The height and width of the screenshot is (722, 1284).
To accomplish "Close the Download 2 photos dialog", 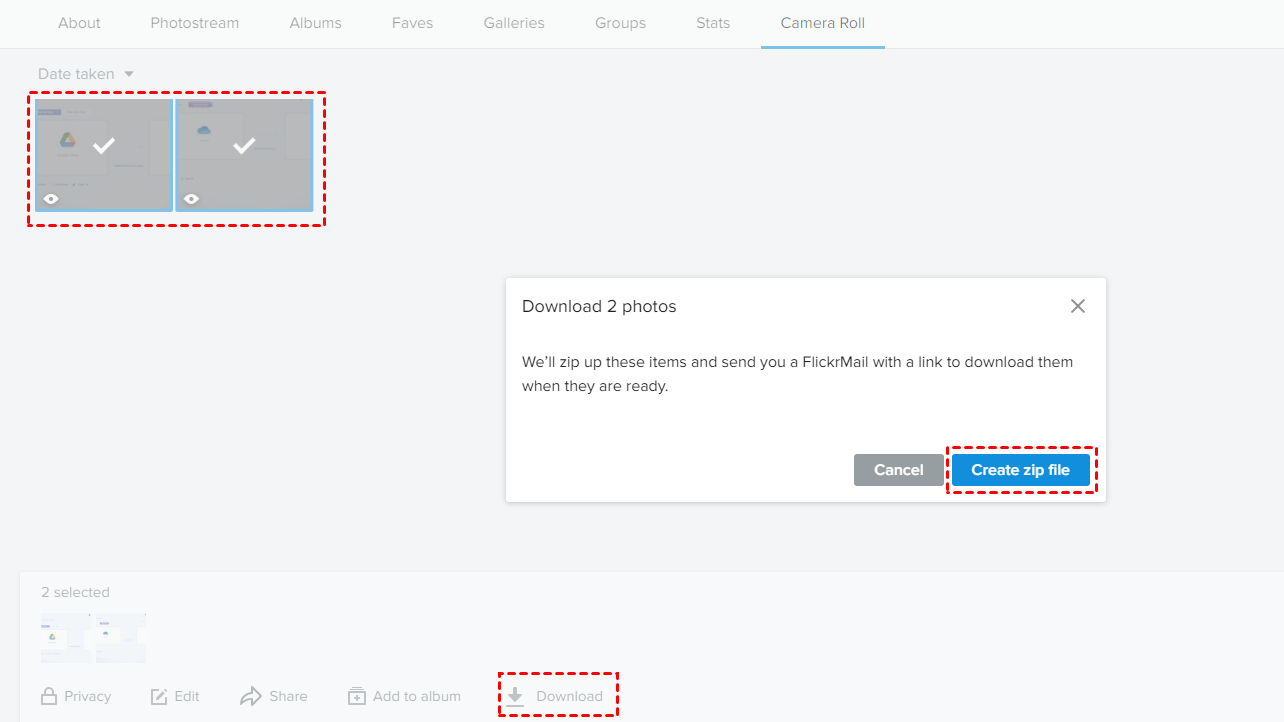I will click(x=1077, y=306).
